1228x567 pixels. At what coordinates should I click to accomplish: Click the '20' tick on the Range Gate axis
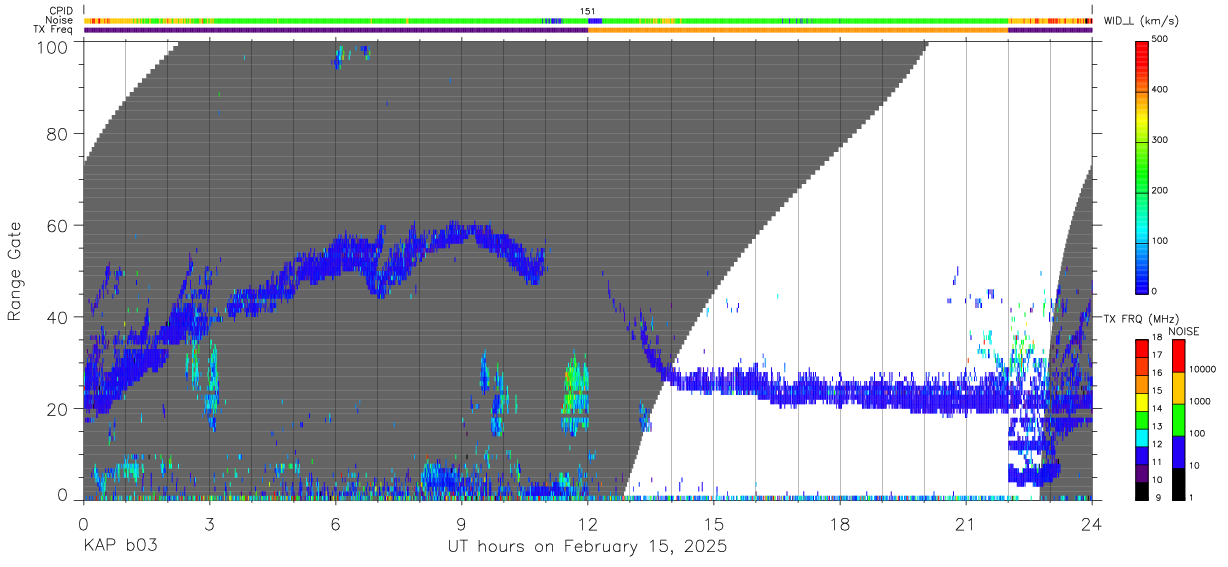[57, 409]
